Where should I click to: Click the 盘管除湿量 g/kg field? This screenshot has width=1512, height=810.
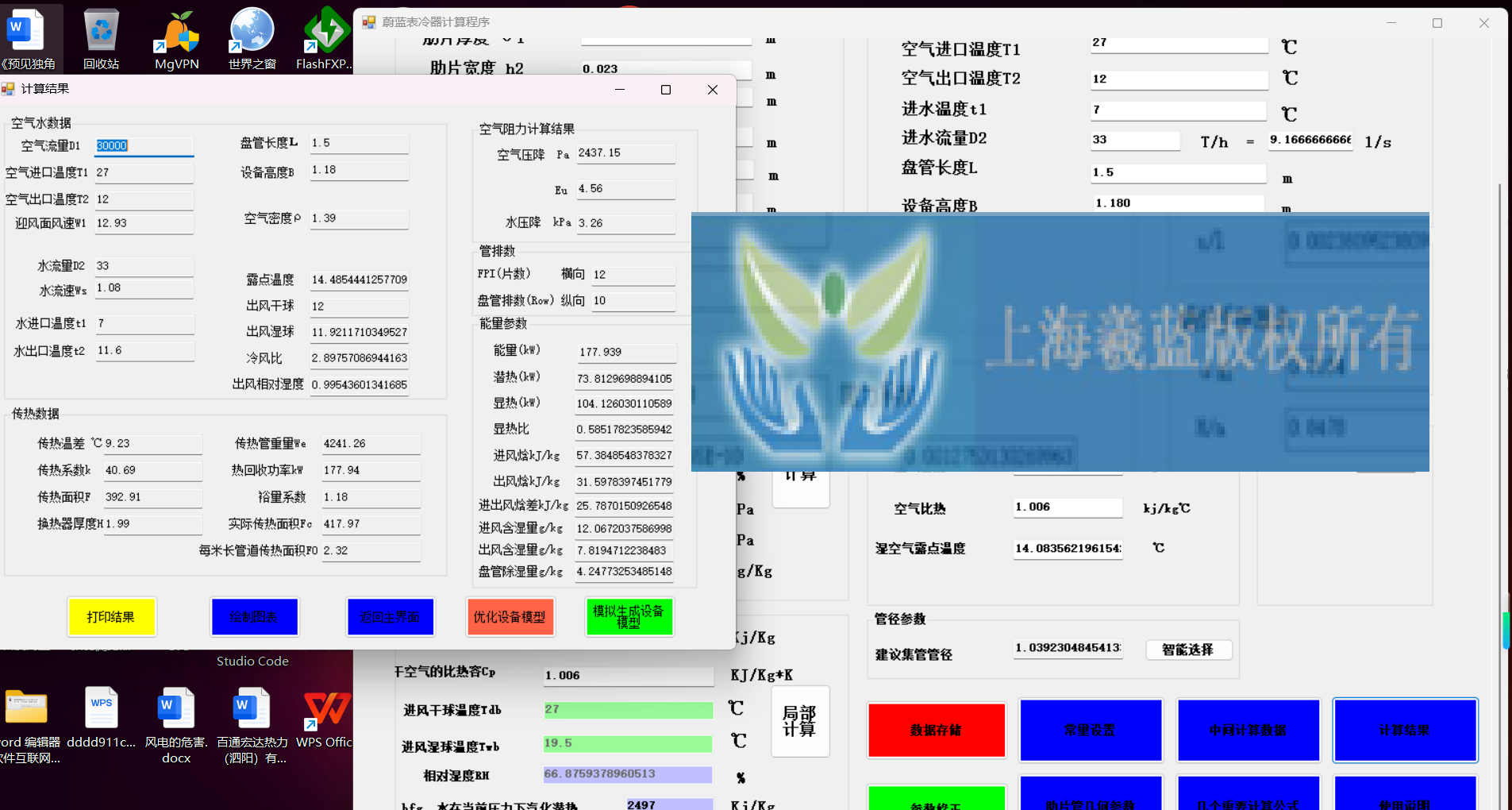[x=625, y=572]
